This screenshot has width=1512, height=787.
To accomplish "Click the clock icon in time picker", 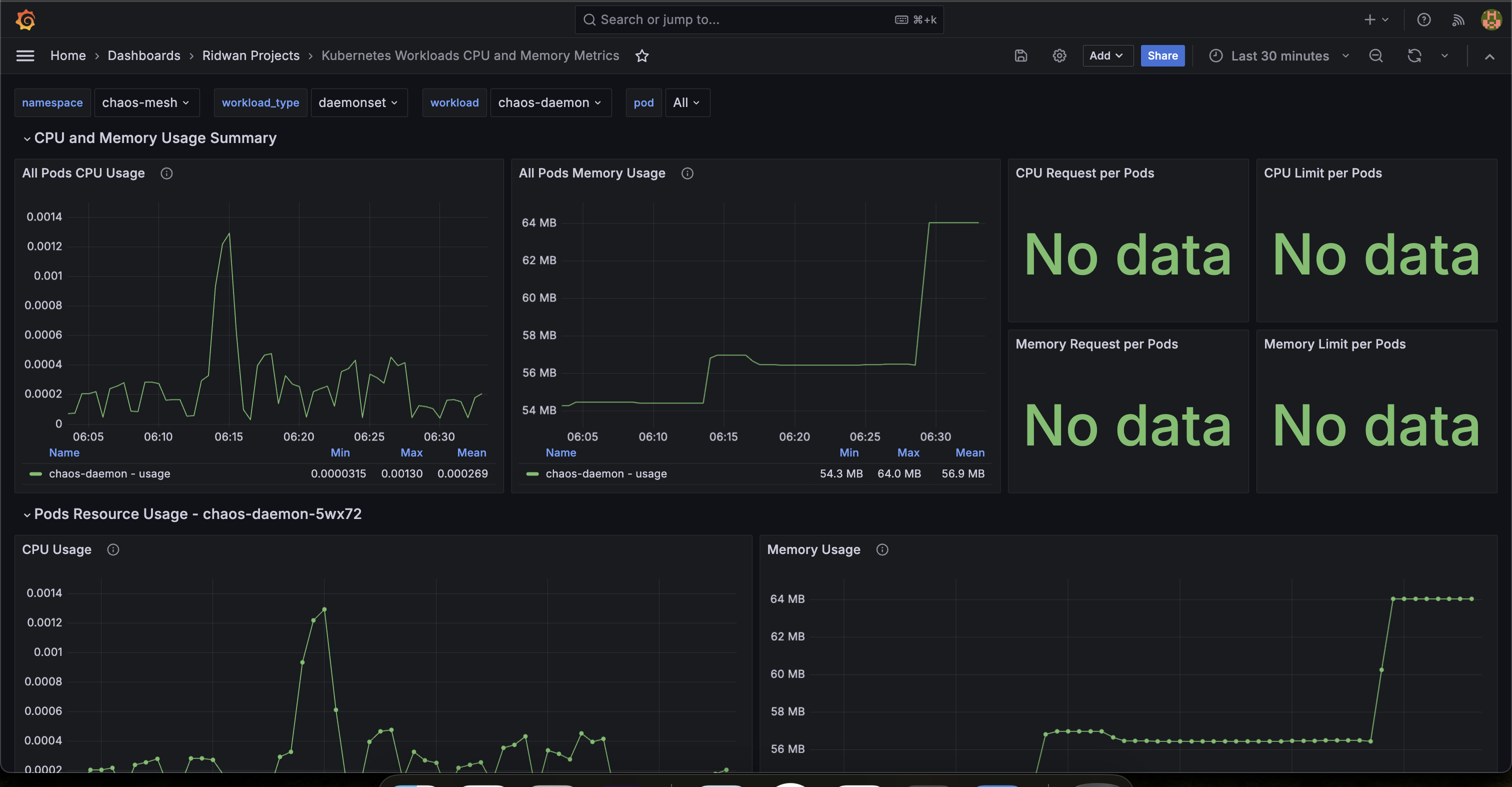I will point(1216,56).
